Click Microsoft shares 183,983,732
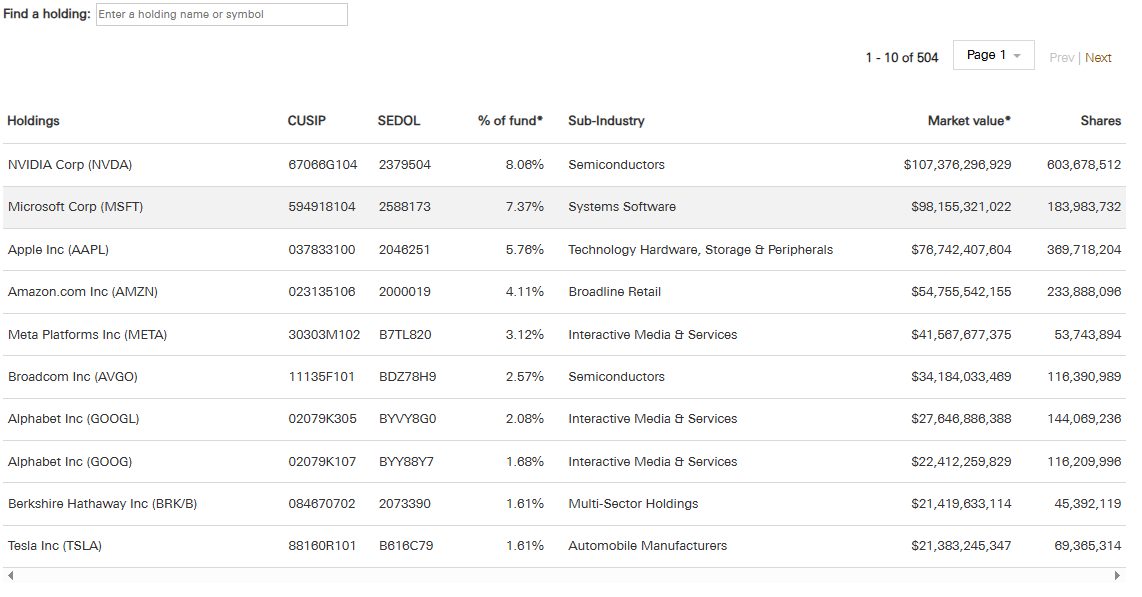This screenshot has width=1142, height=597. pyautogui.click(x=1084, y=207)
